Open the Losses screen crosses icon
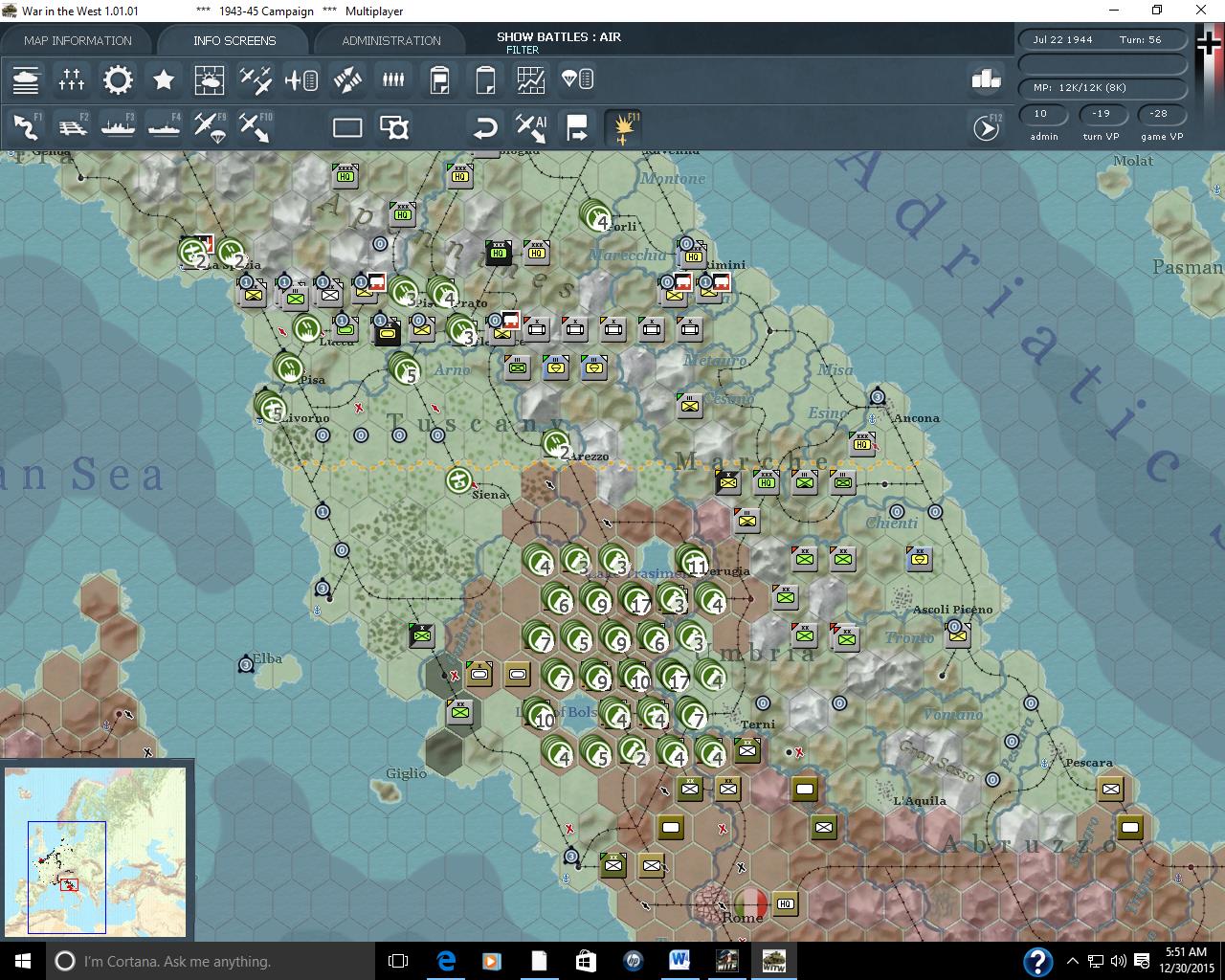The image size is (1225, 980). click(72, 79)
